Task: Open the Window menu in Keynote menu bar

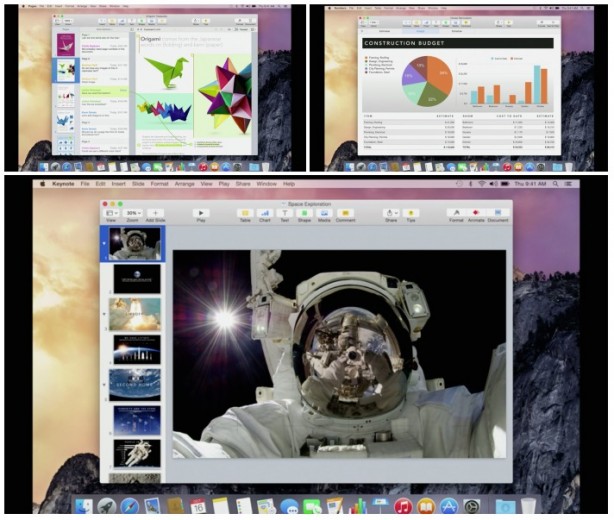Action: [x=266, y=184]
